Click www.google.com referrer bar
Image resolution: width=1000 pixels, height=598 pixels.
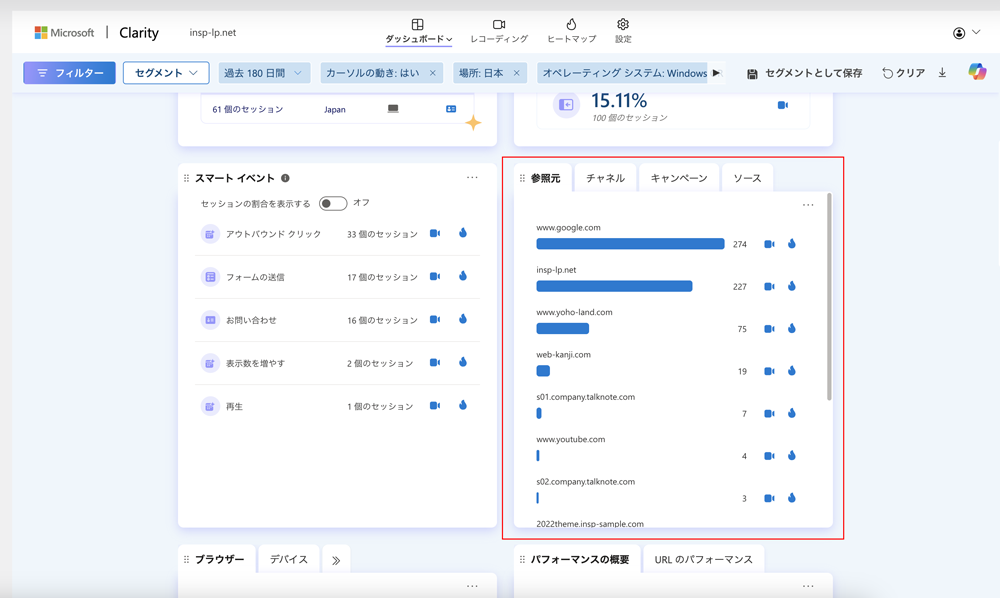tap(630, 244)
